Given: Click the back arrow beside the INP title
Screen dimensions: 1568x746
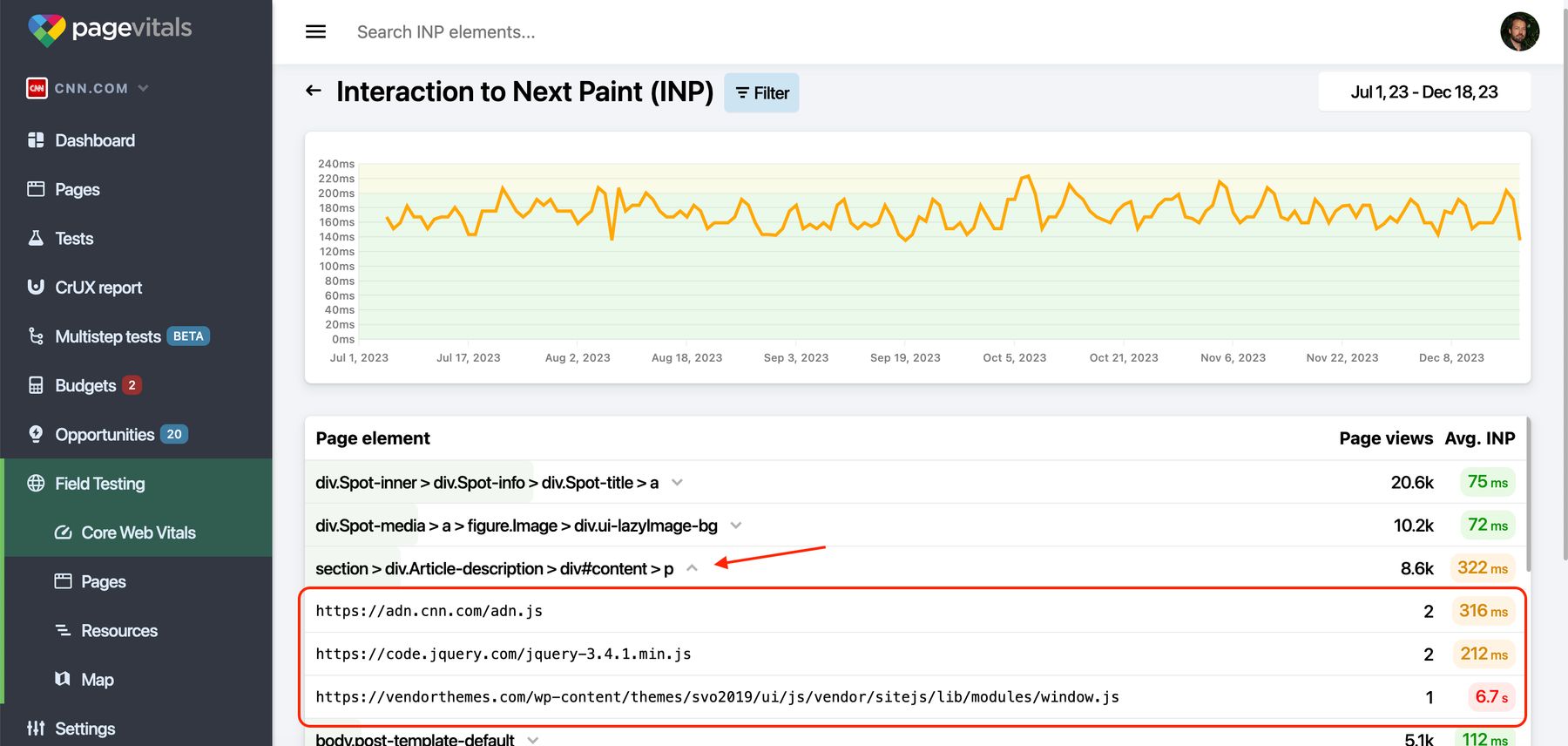Looking at the screenshot, I should click(314, 91).
